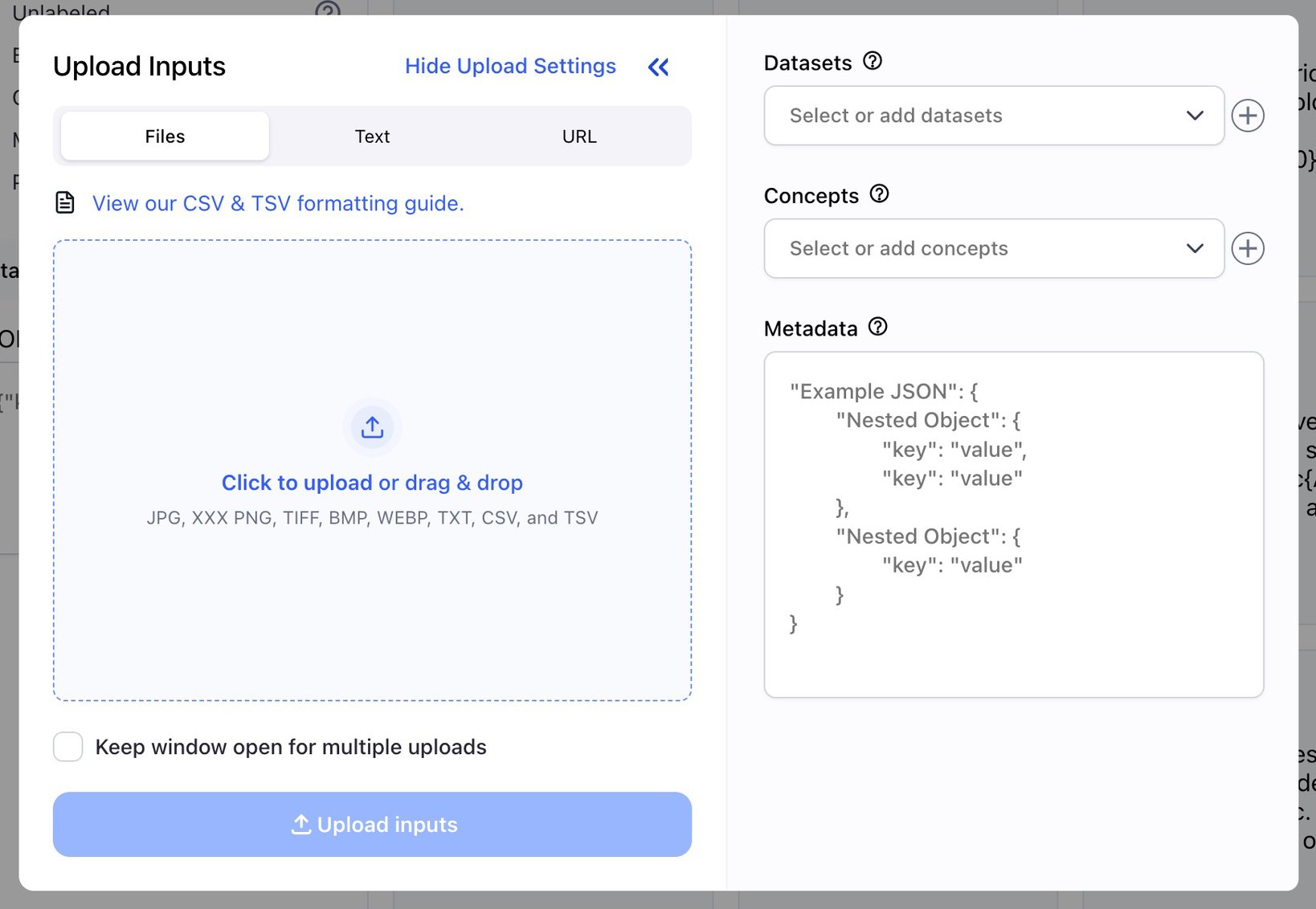Open the CSV & TSV formatting guide link
The image size is (1316, 909).
(x=278, y=204)
